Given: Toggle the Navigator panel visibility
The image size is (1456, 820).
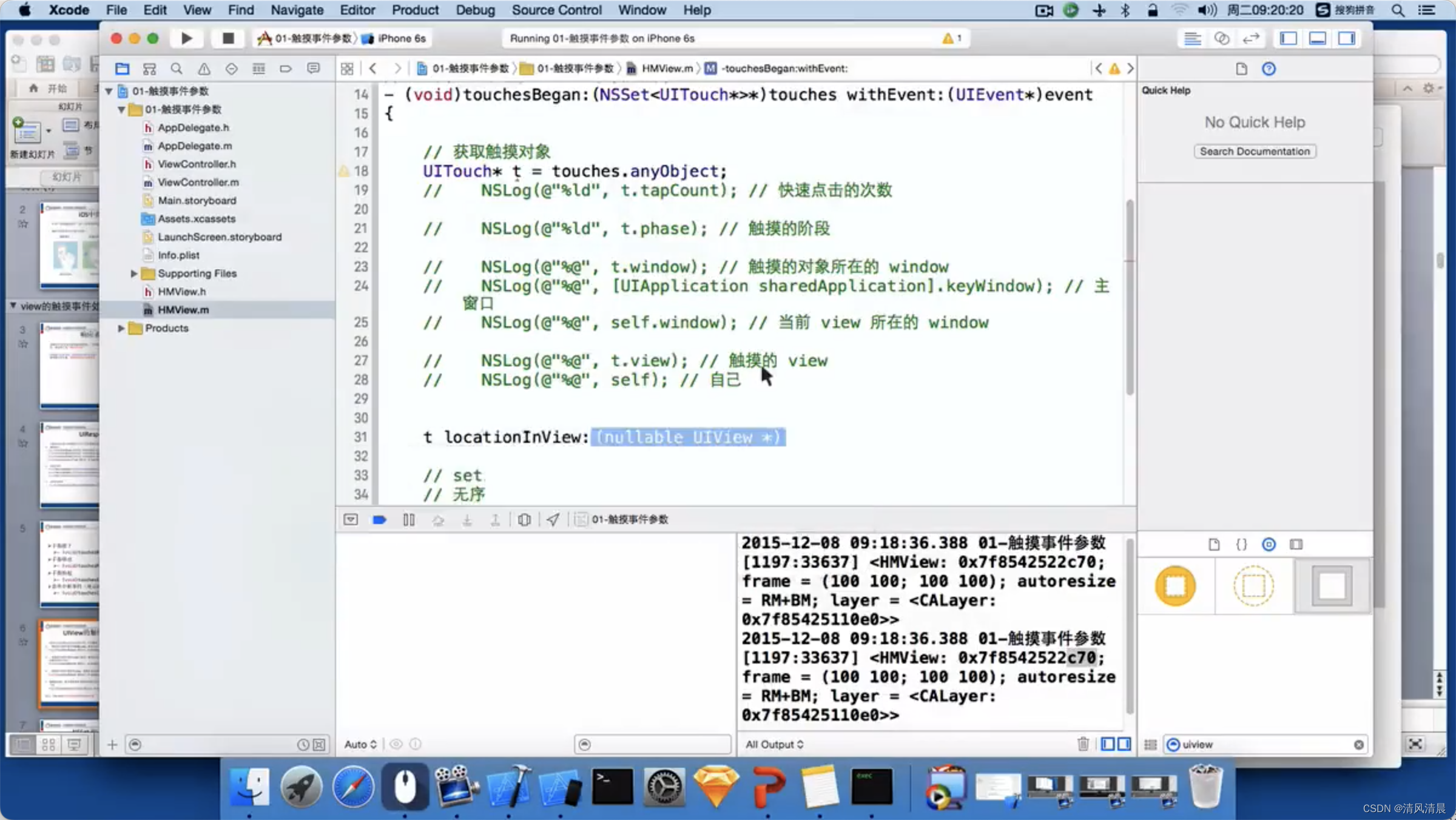Looking at the screenshot, I should pos(1289,39).
